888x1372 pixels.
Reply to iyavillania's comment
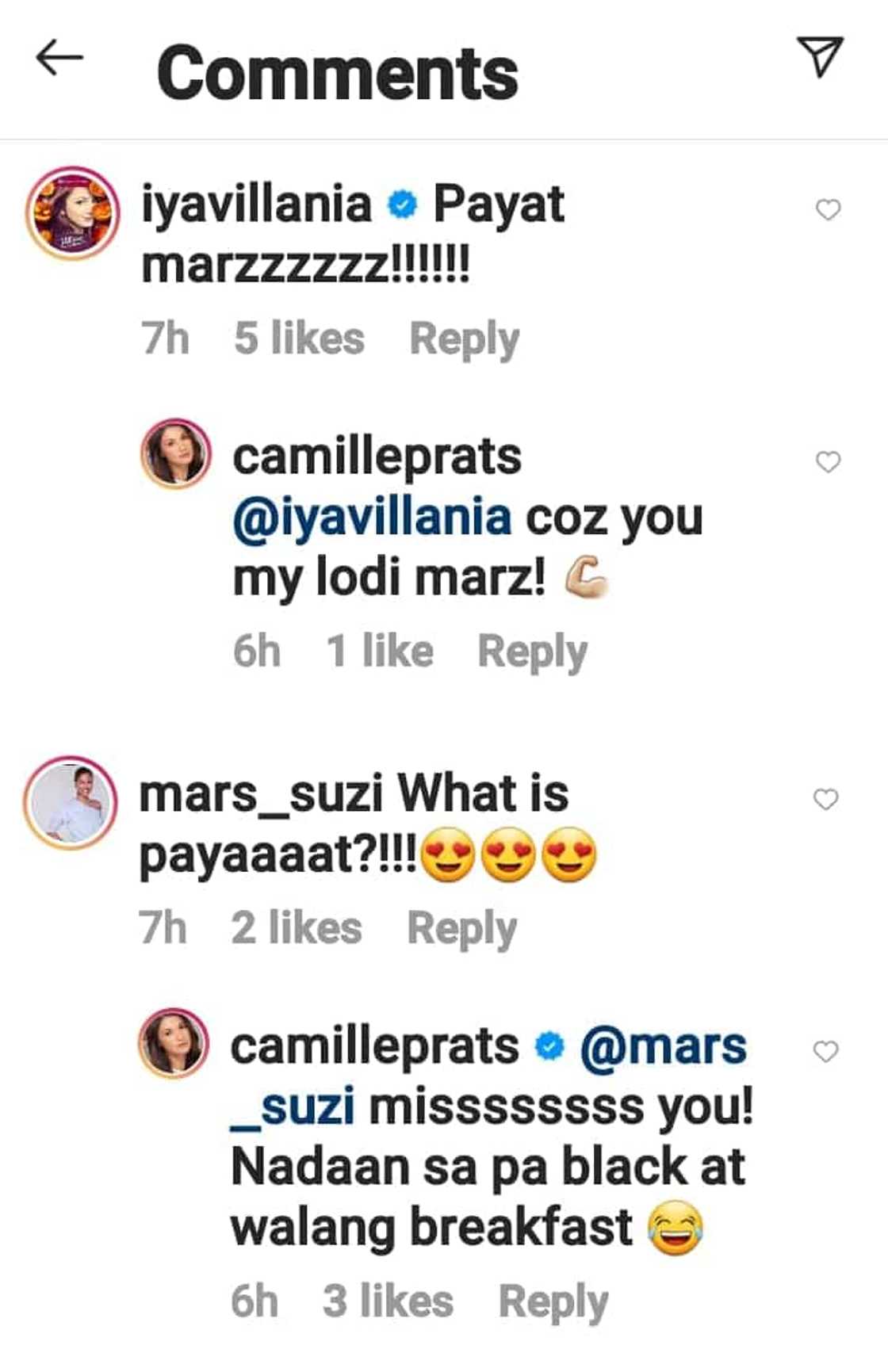coord(464,339)
